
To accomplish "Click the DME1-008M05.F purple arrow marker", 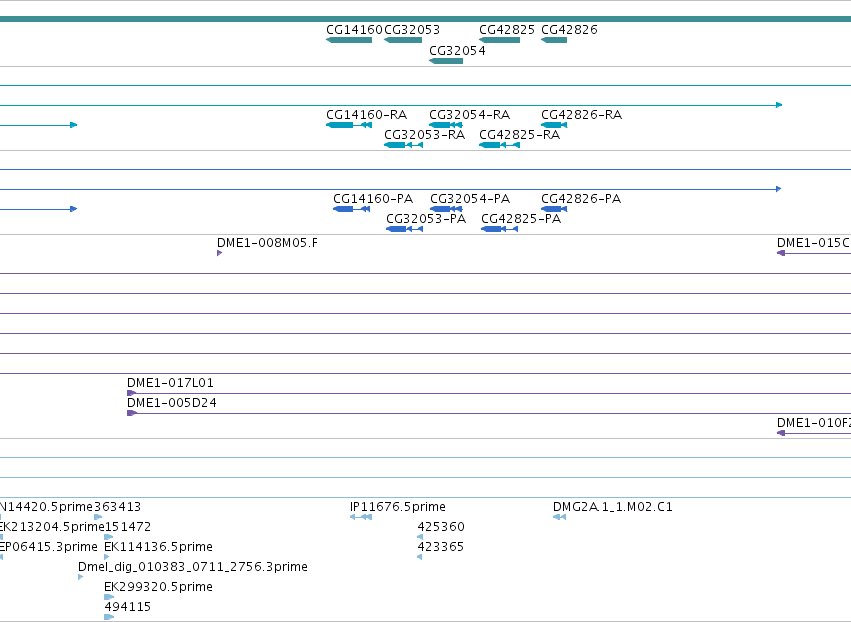I will point(219,253).
